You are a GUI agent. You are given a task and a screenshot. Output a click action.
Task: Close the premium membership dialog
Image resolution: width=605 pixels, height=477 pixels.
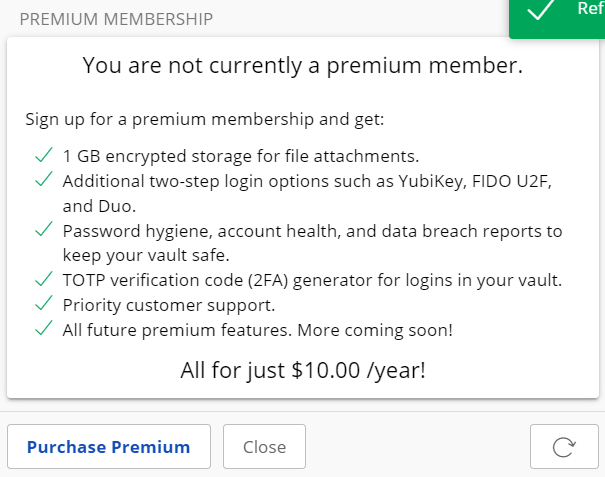[x=264, y=447]
